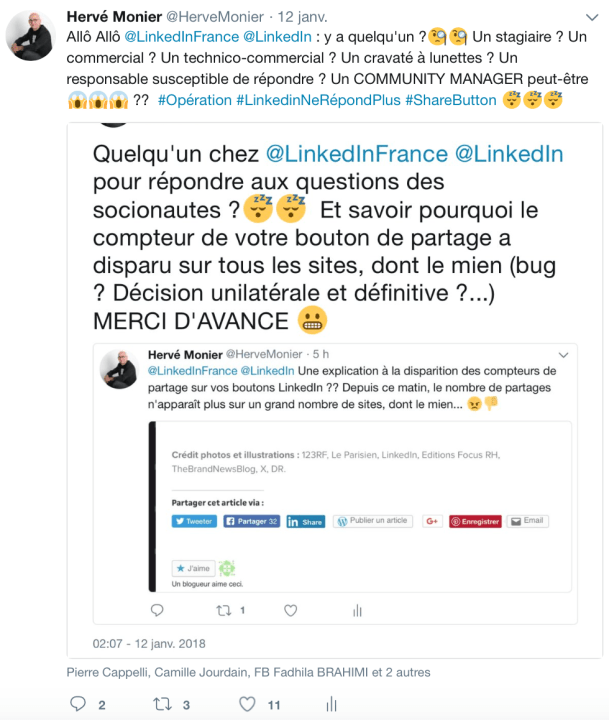Open analytics icon in nested quoted tweet
This screenshot has height=720, width=609.
pos(357,611)
